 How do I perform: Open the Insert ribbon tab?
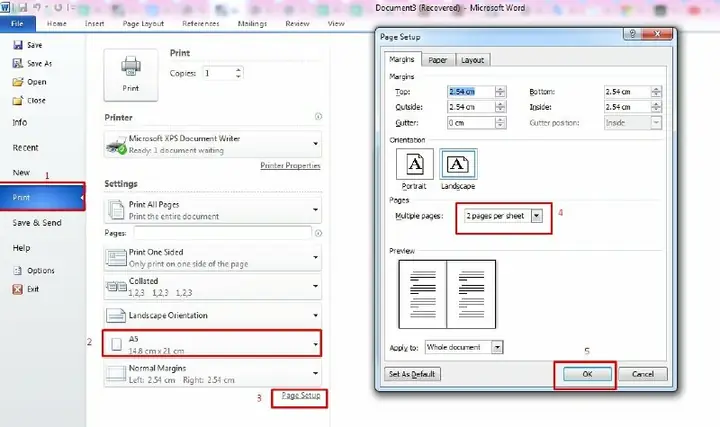pyautogui.click(x=94, y=23)
